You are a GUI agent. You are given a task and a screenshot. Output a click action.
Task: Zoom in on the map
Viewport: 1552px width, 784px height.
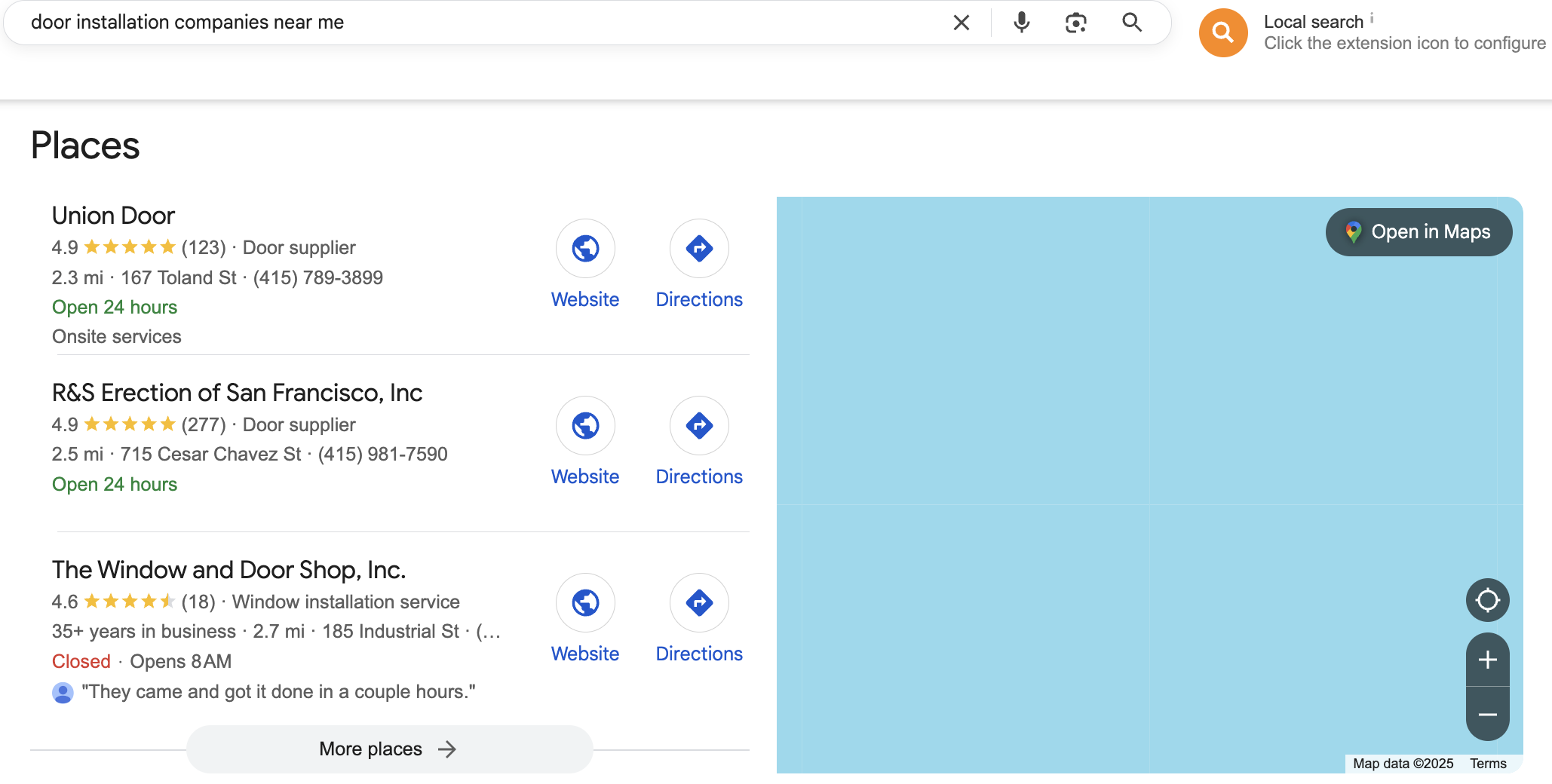click(1487, 660)
